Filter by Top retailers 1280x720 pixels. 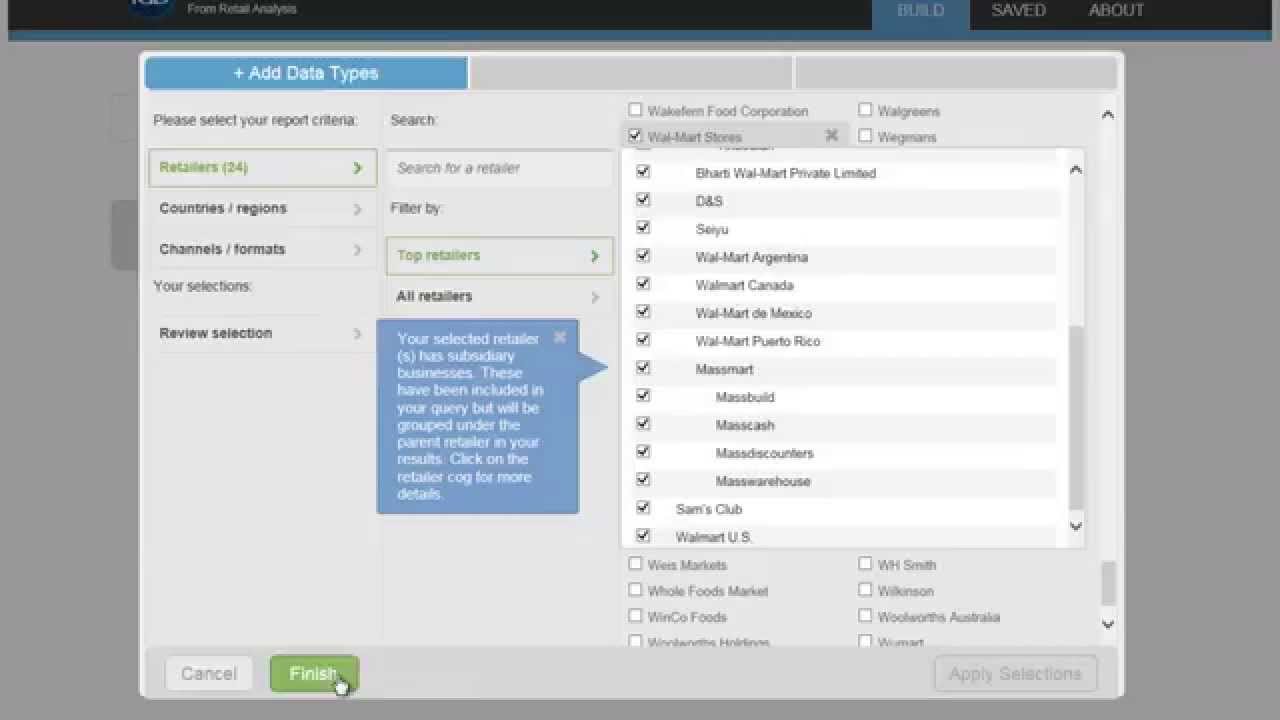click(x=500, y=255)
